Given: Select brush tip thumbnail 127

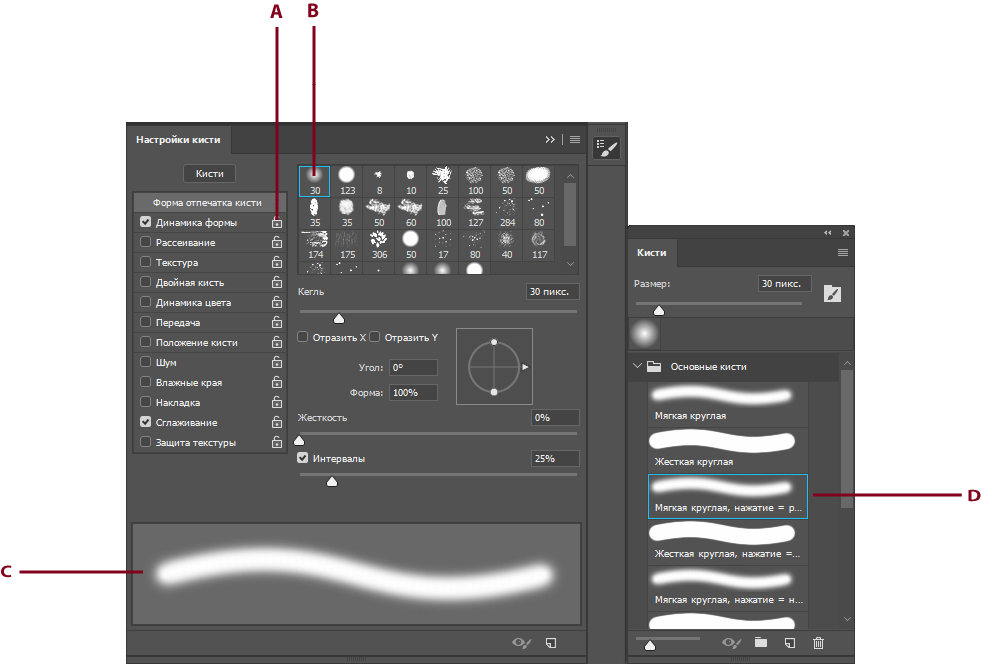Looking at the screenshot, I should coord(475,213).
